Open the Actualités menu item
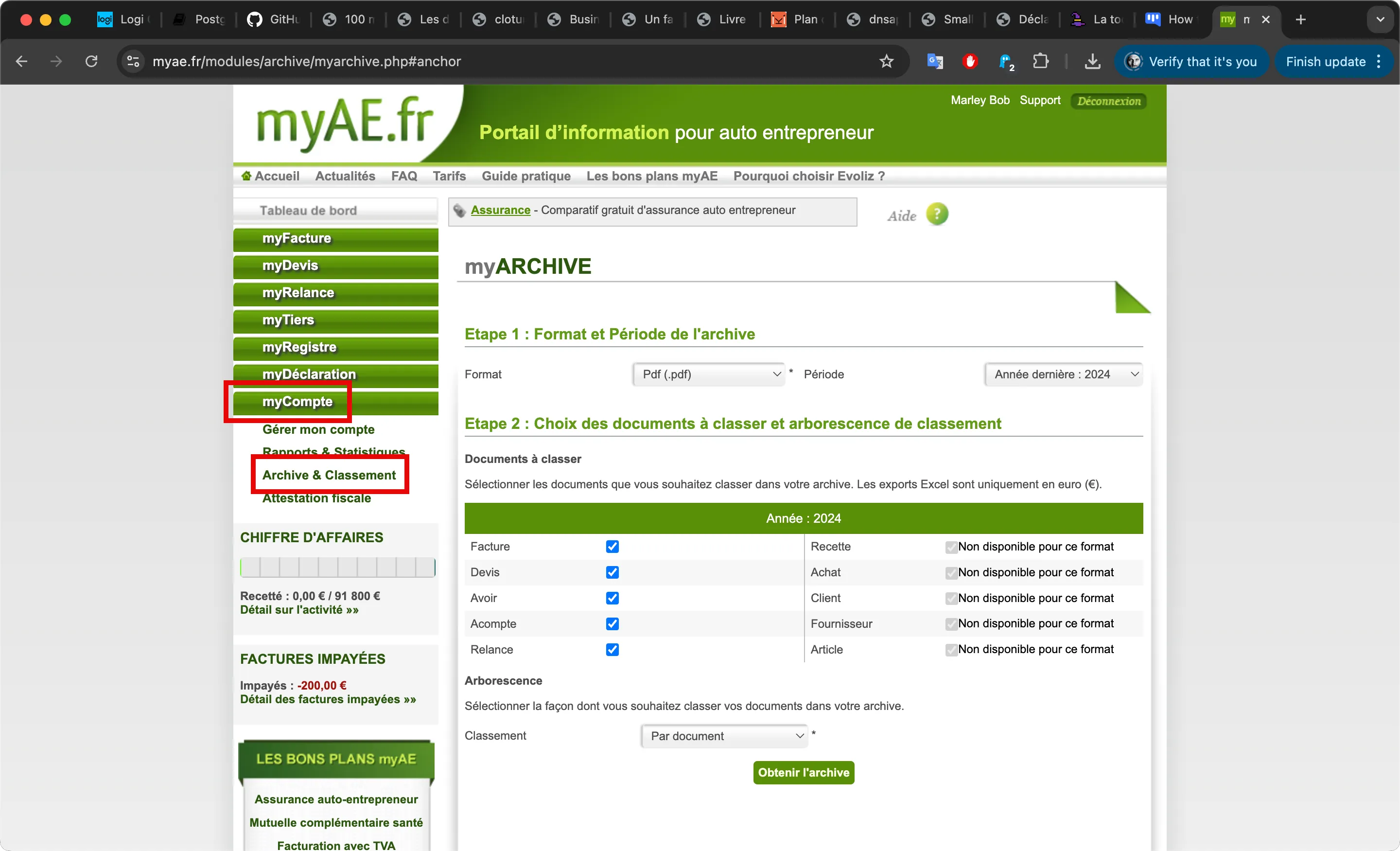Image resolution: width=1400 pixels, height=851 pixels. coord(345,176)
